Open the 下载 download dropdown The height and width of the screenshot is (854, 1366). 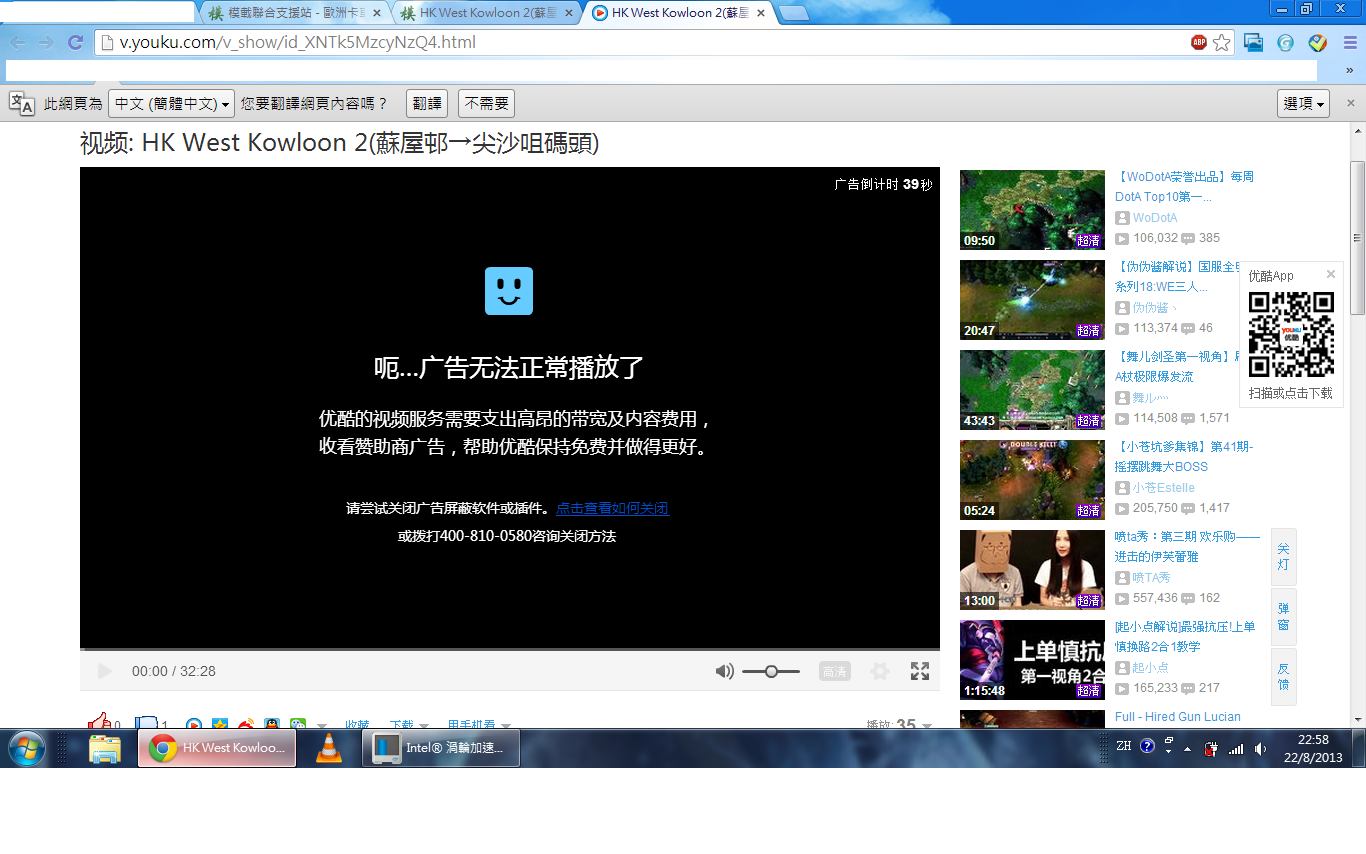coord(409,724)
